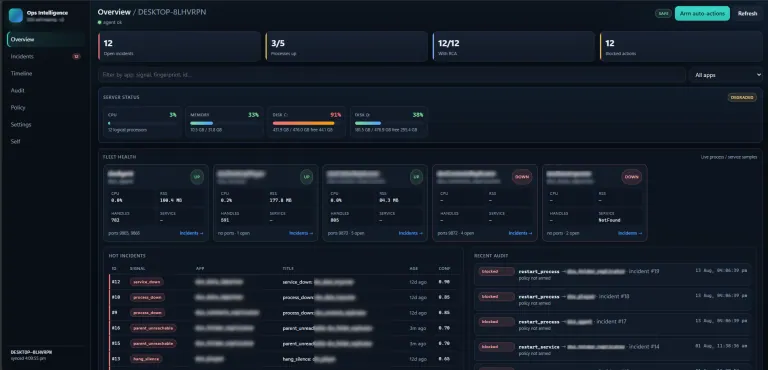Click the 12 Open incidents stat card
Image resolution: width=768 pixels, height=370 pixels.
[x=179, y=47]
